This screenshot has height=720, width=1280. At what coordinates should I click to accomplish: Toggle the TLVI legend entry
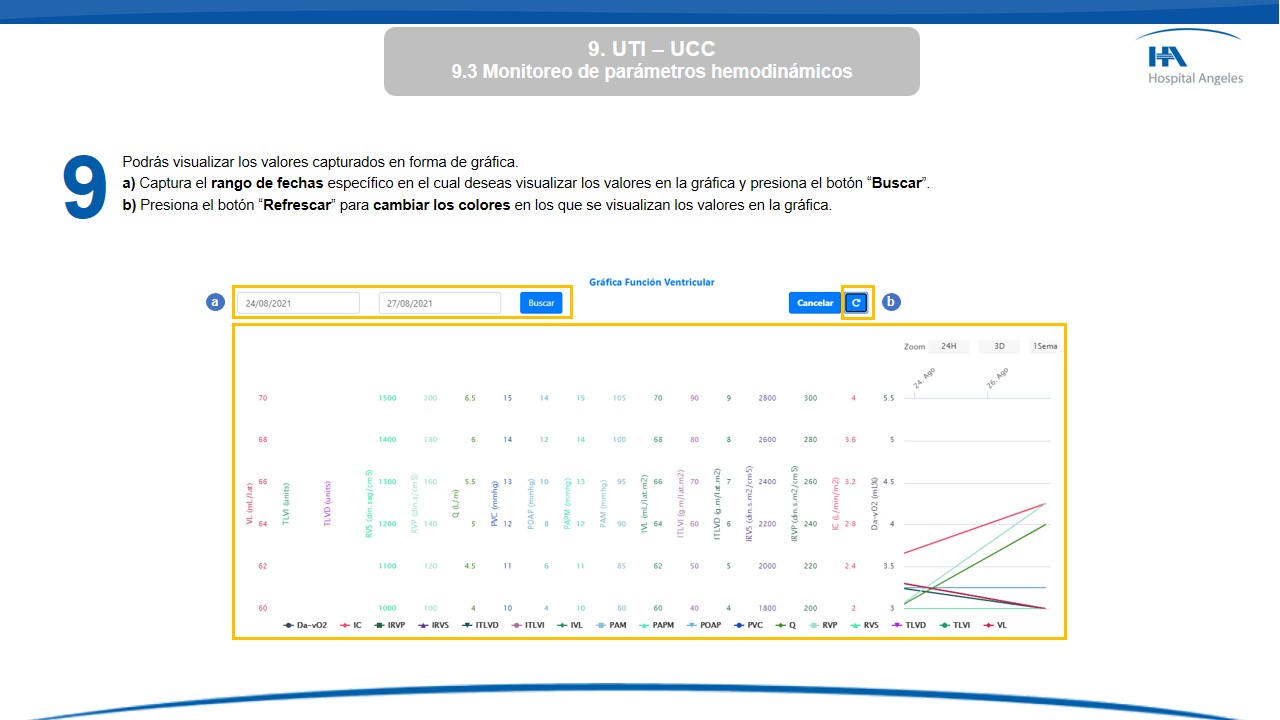click(x=955, y=625)
